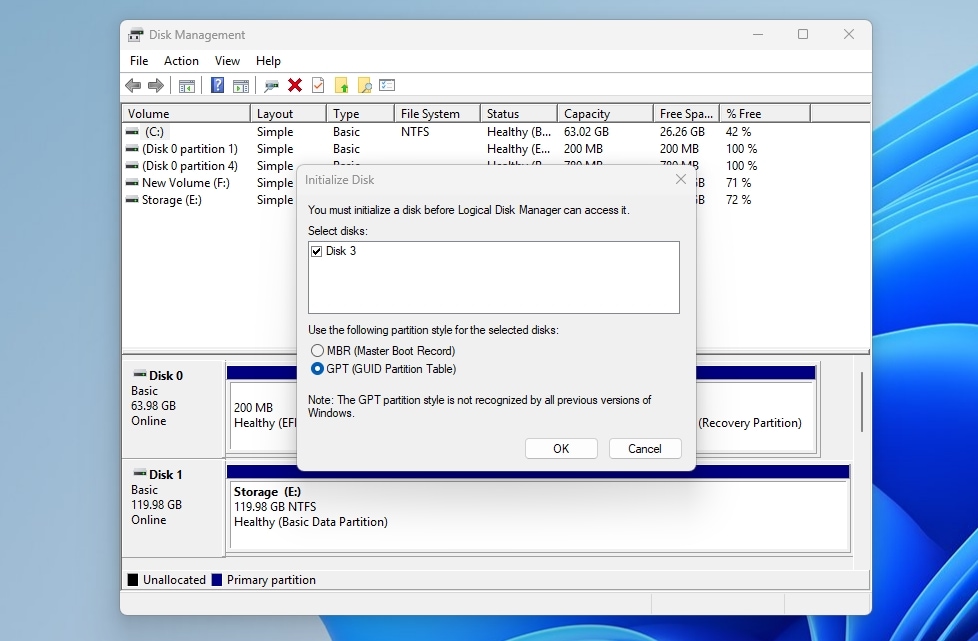Click the Properties checkmark page icon
The height and width of the screenshot is (641, 978).
(318, 85)
